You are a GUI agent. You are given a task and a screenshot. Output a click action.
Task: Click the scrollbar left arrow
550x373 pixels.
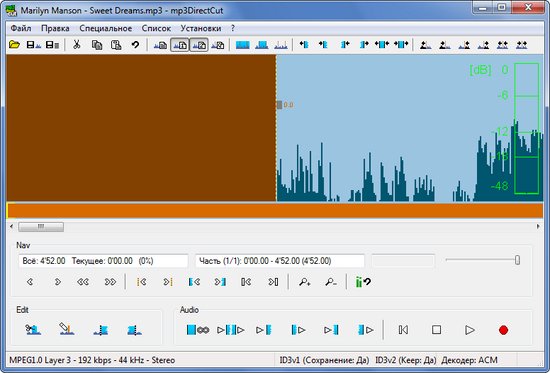click(12, 227)
